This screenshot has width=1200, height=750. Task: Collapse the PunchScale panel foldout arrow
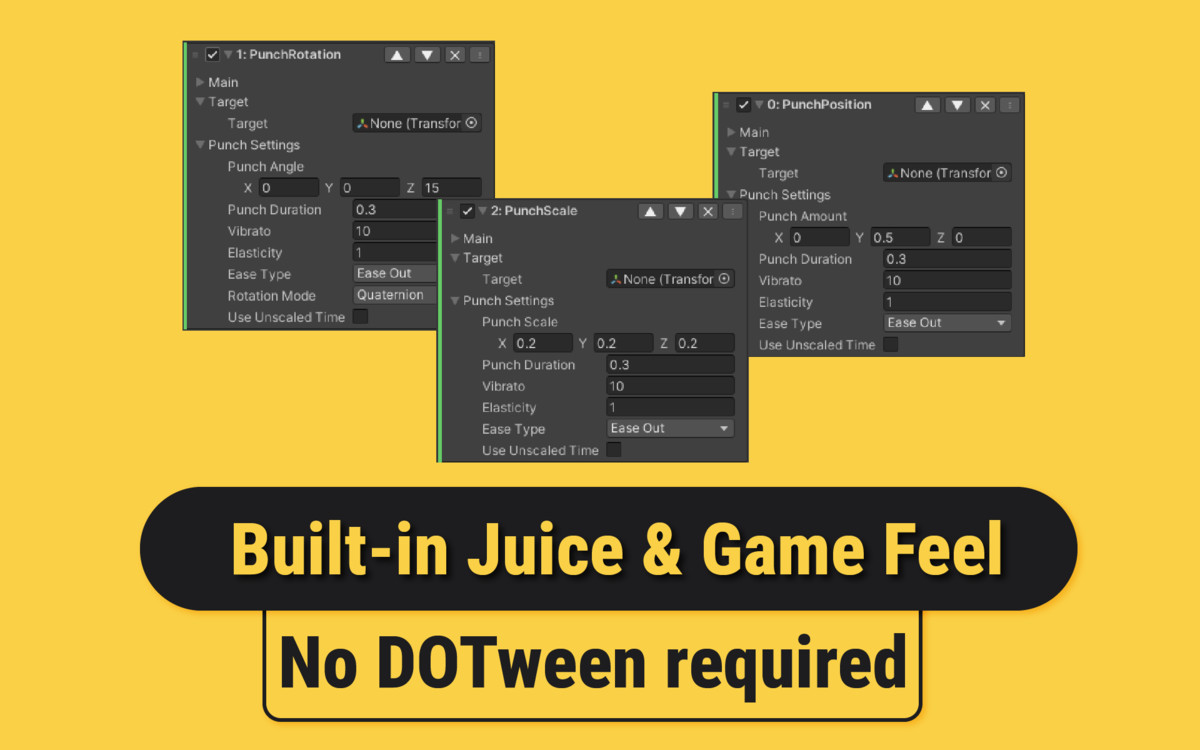[482, 211]
